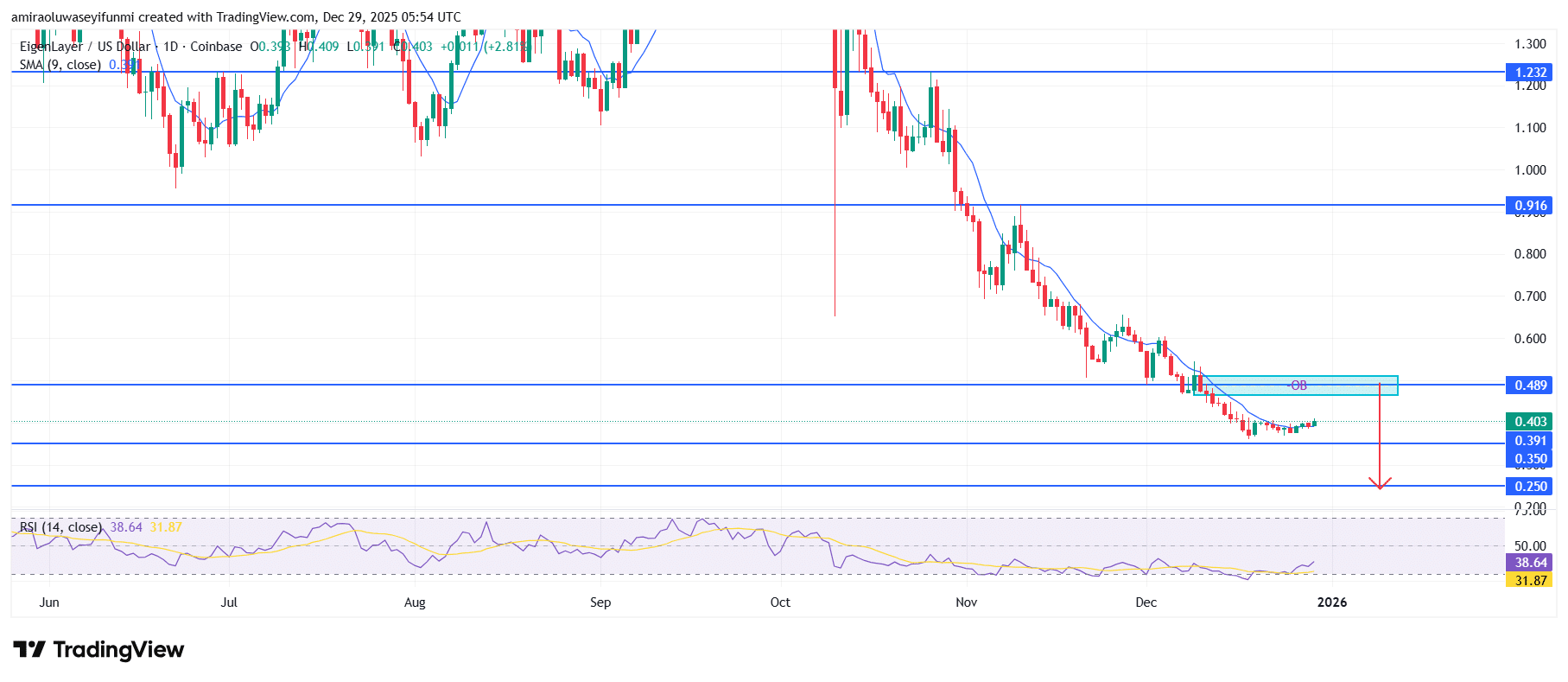The height and width of the screenshot is (682, 1568).
Task: Click the chart author attribution text at top
Action: [x=236, y=17]
